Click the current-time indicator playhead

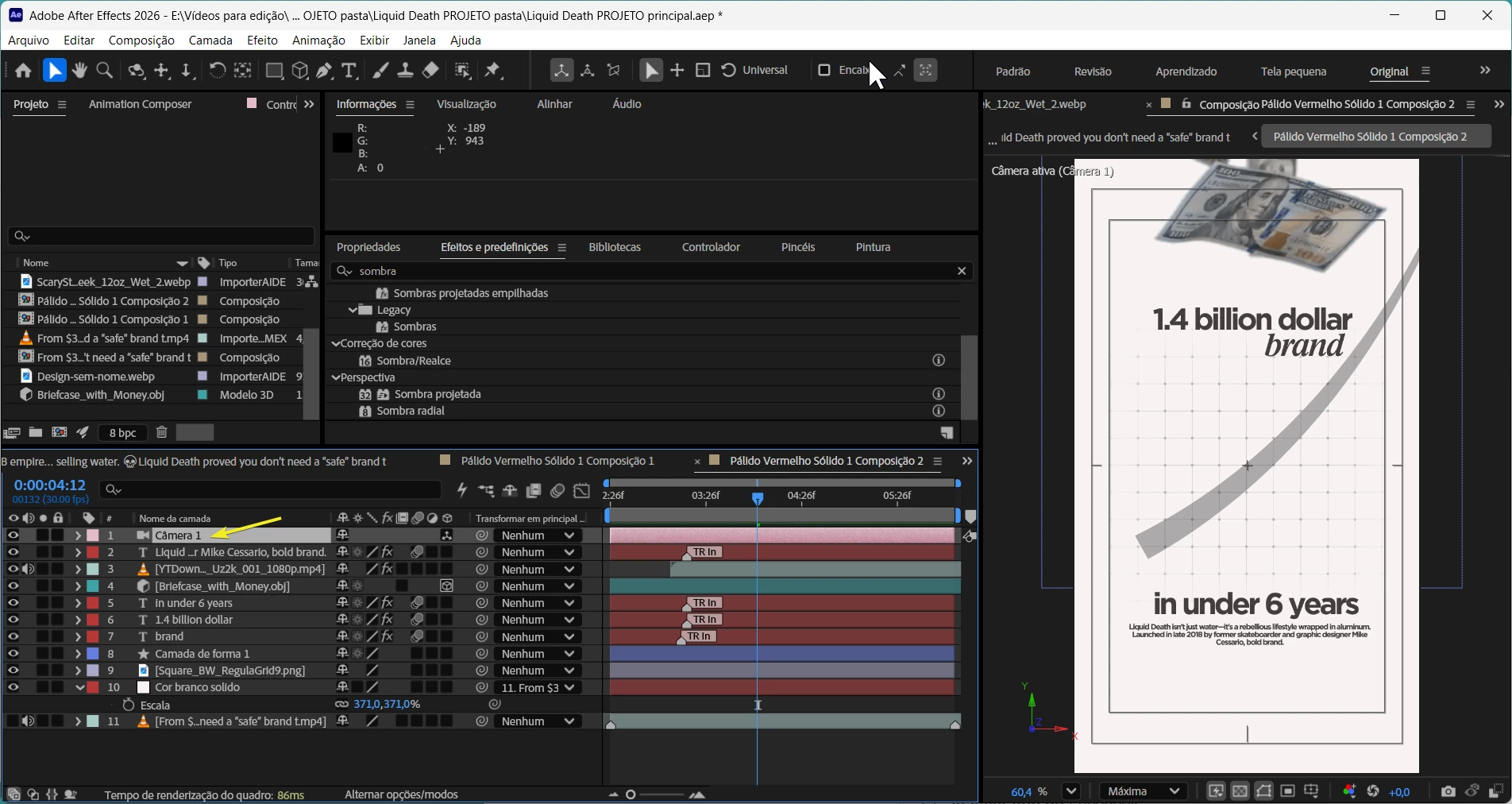pos(758,498)
